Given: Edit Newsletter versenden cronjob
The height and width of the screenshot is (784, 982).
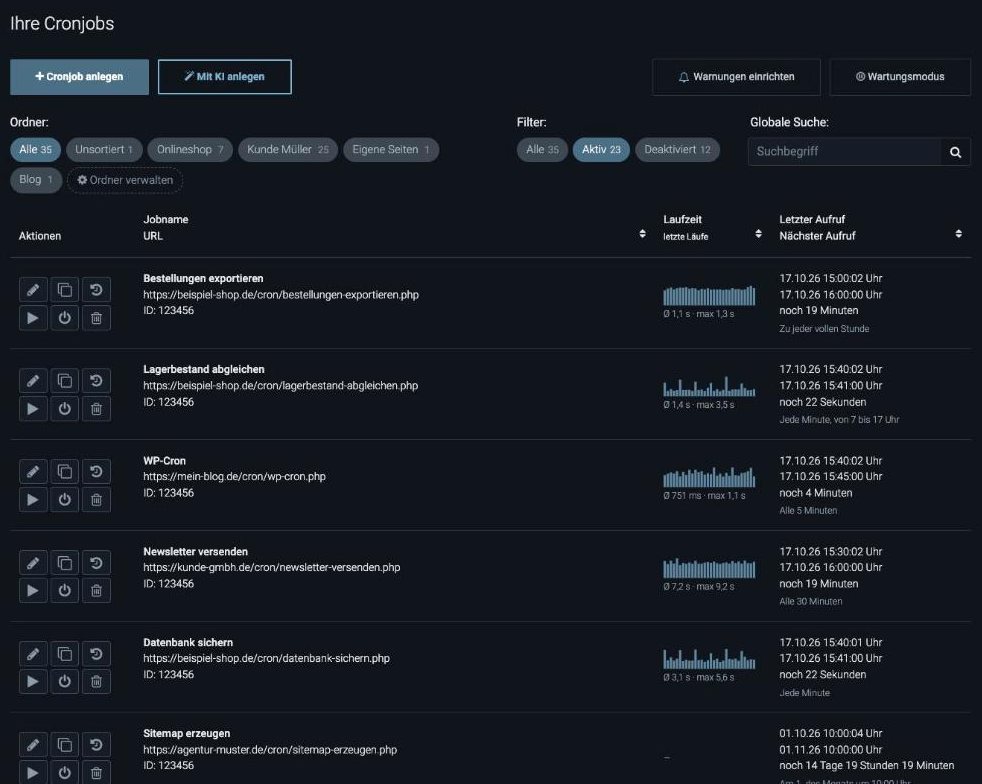Looking at the screenshot, I should (x=33, y=563).
